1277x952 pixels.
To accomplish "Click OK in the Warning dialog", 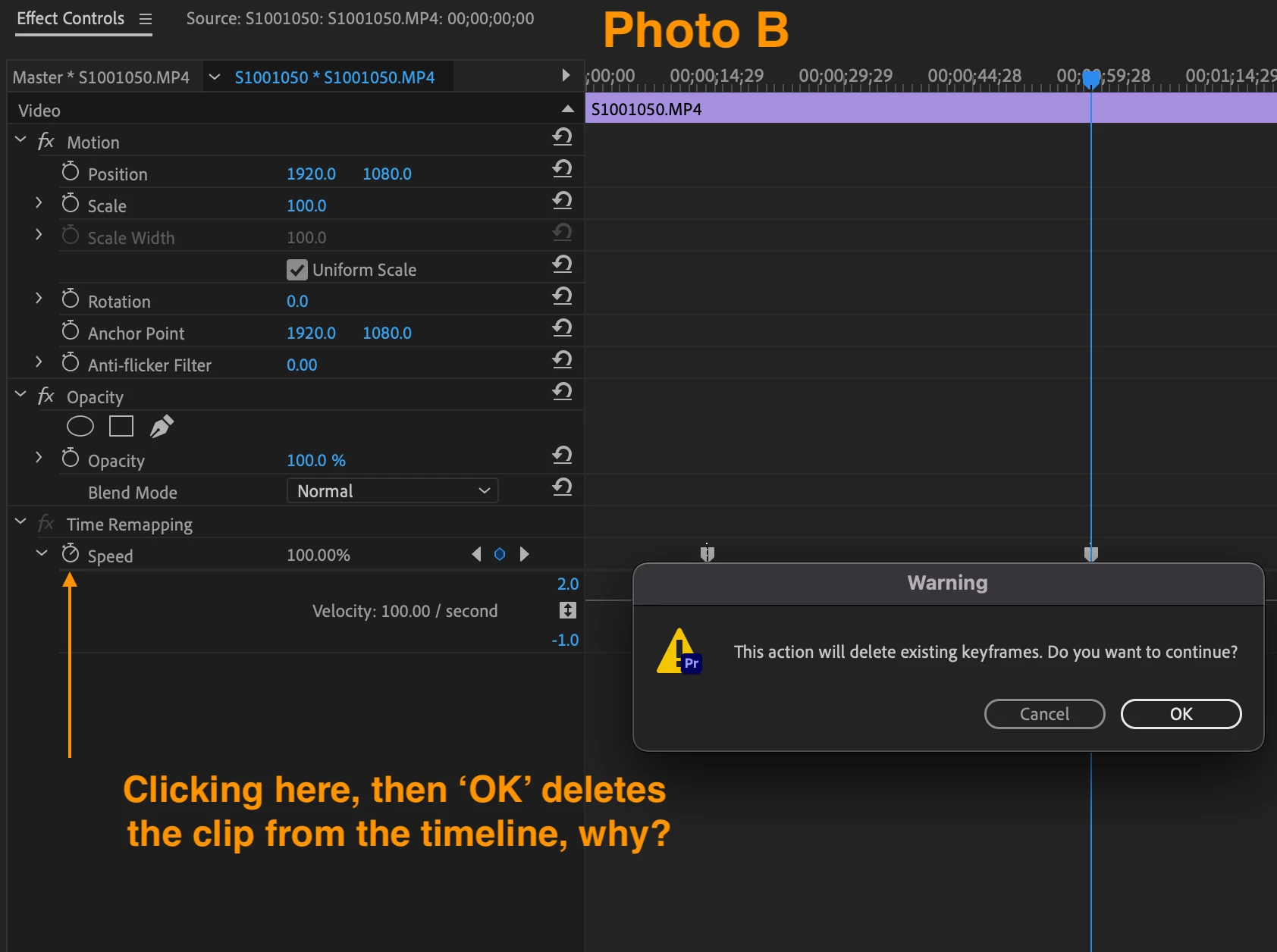I will tap(1181, 714).
